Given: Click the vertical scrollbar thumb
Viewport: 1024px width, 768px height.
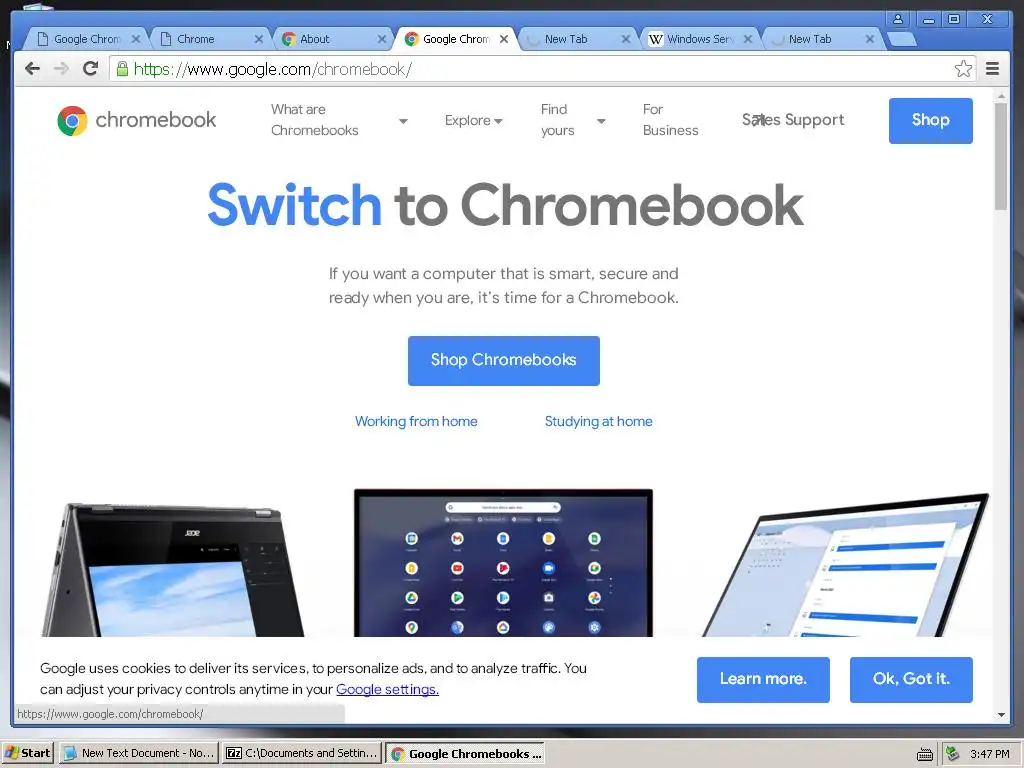Looking at the screenshot, I should click(x=1000, y=156).
